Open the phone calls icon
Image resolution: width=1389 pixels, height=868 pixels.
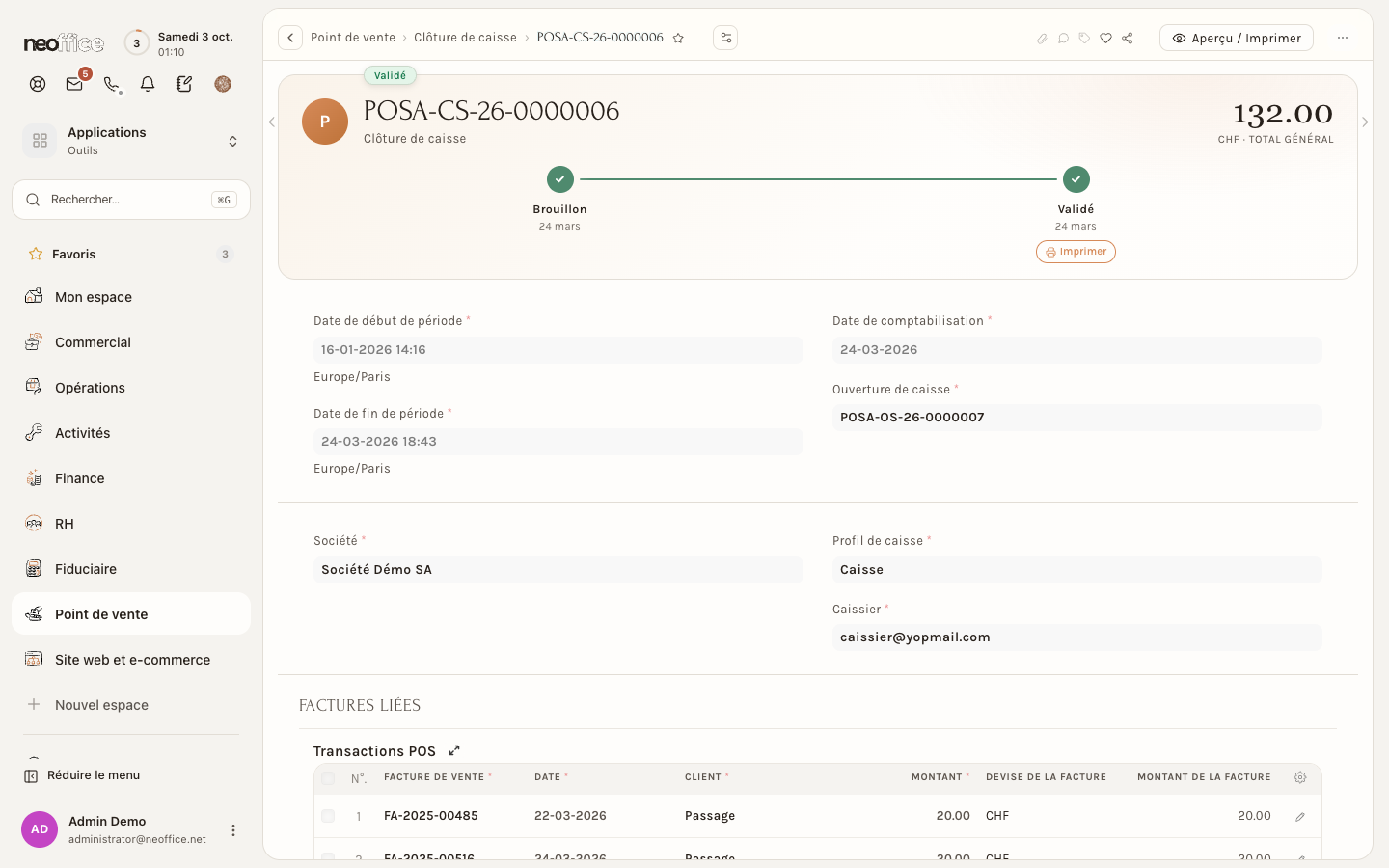(112, 84)
